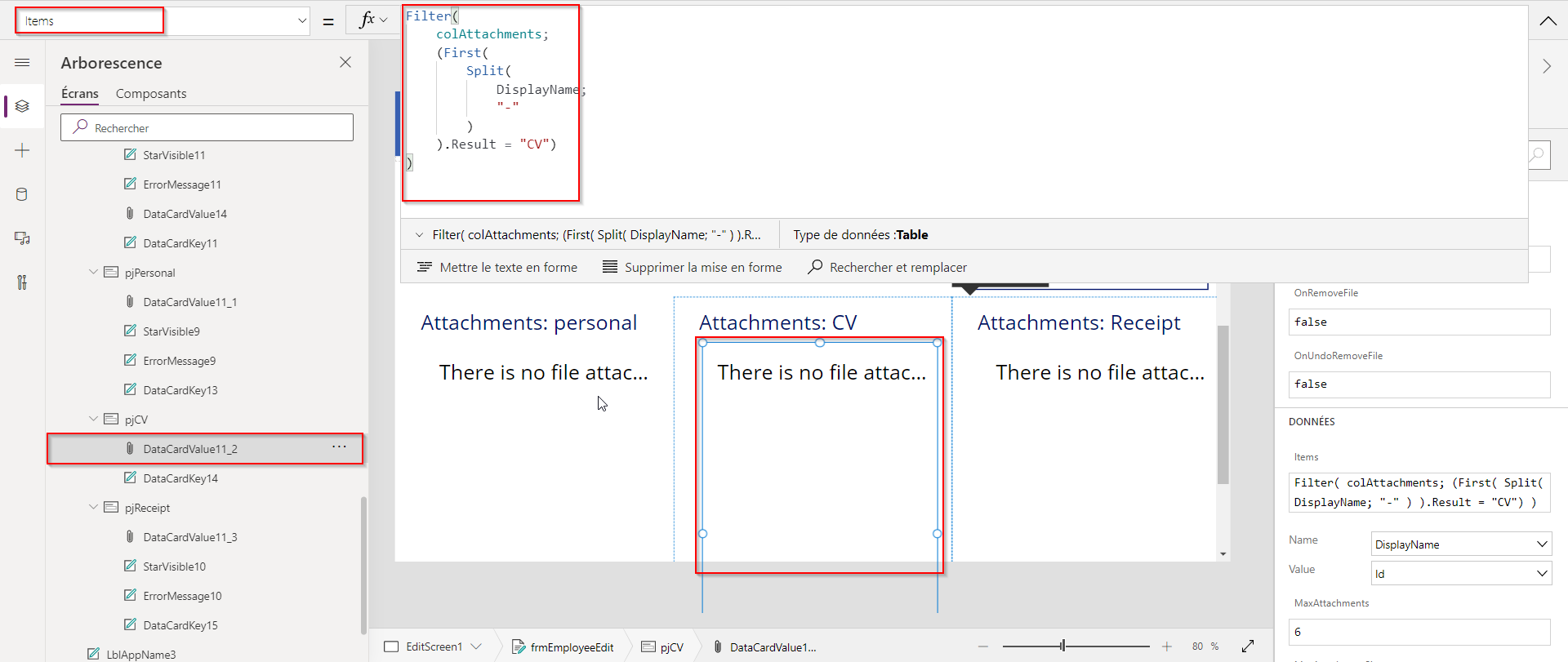1568x662 pixels.
Task: Open the property selector dropdown
Action: pos(301,21)
